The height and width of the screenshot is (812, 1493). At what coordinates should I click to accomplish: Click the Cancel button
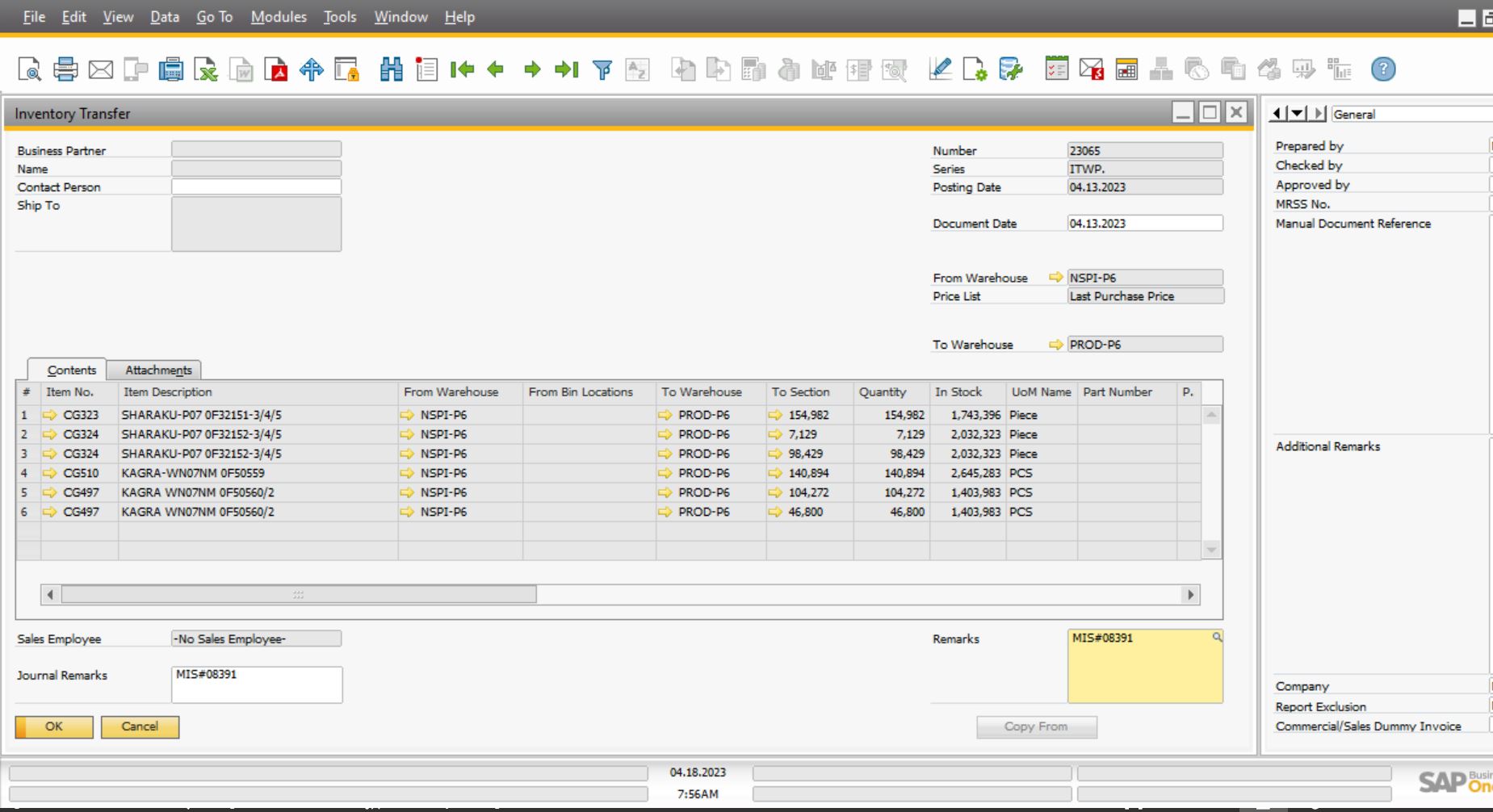[140, 726]
